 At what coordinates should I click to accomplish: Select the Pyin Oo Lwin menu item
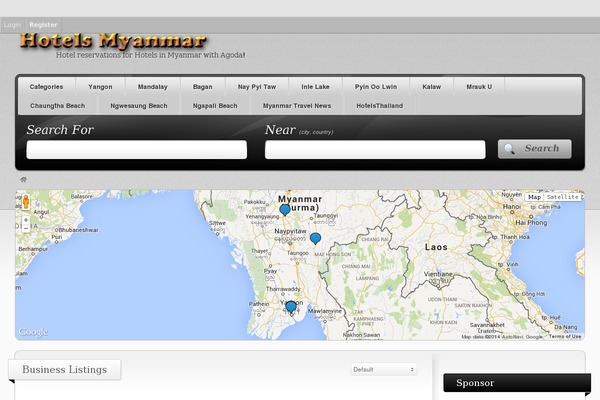(x=376, y=87)
